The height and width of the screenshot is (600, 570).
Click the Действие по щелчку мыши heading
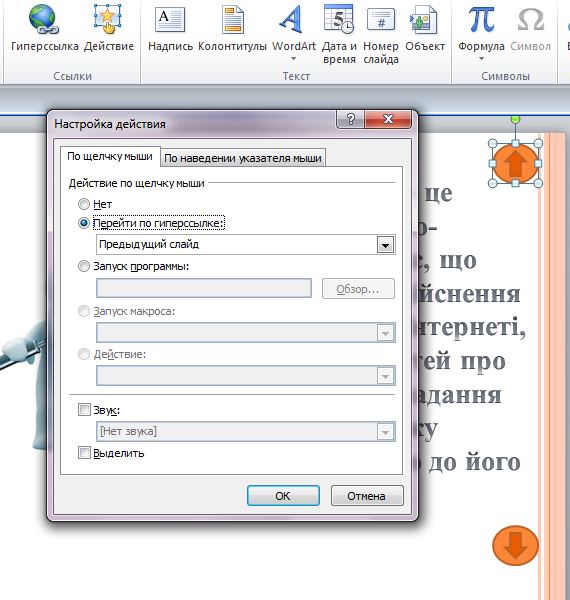(x=137, y=183)
